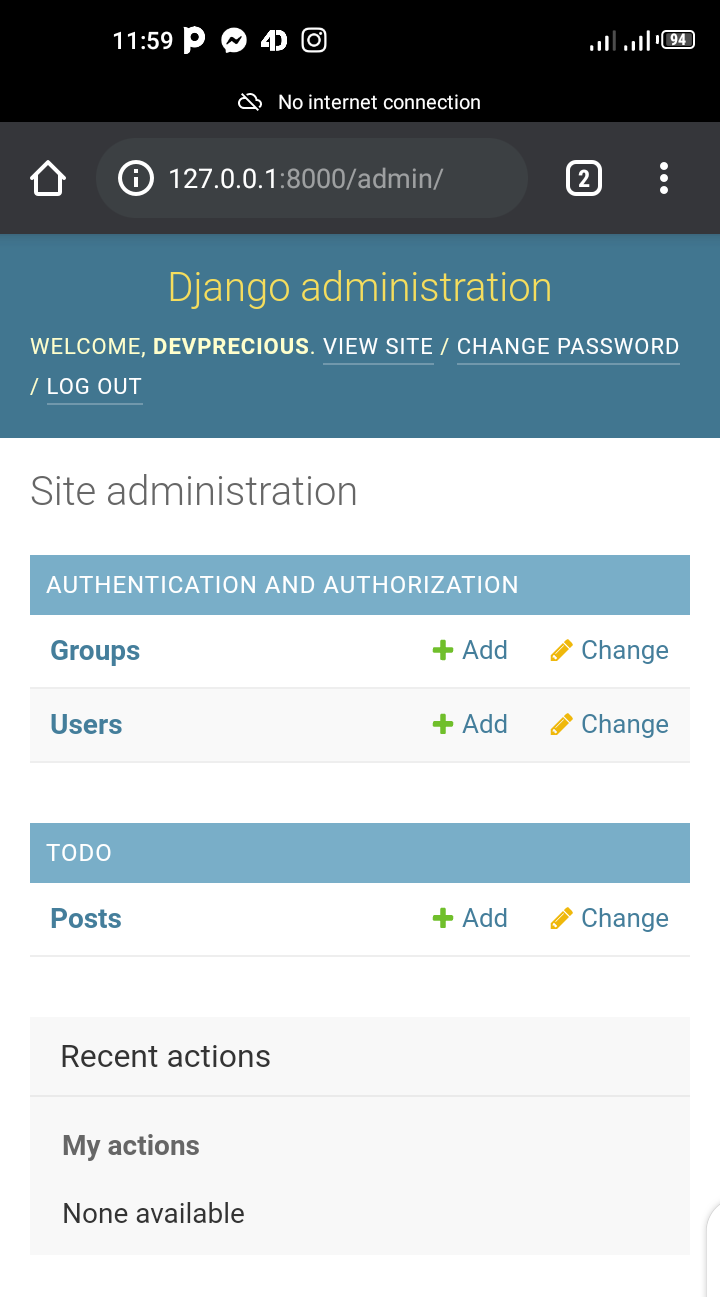Viewport: 720px width, 1297px height.
Task: Tap the P app notification icon
Action: 195,40
